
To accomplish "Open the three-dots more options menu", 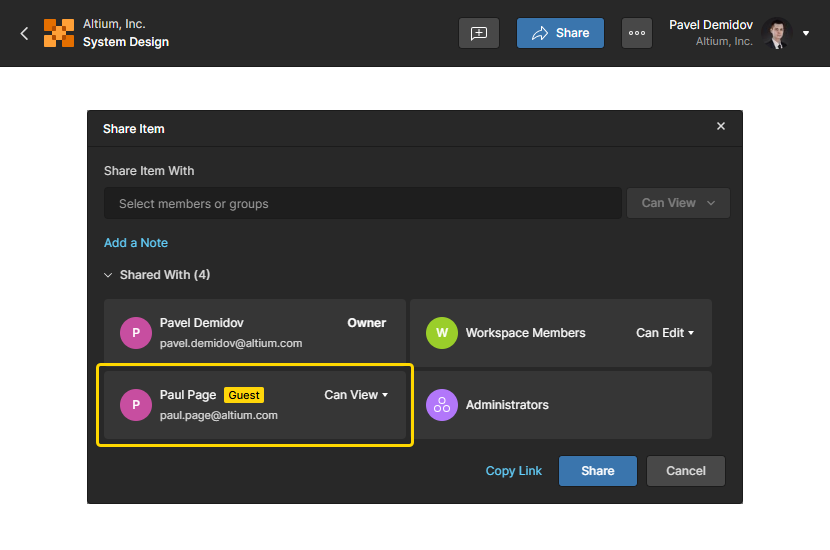I will click(x=637, y=33).
